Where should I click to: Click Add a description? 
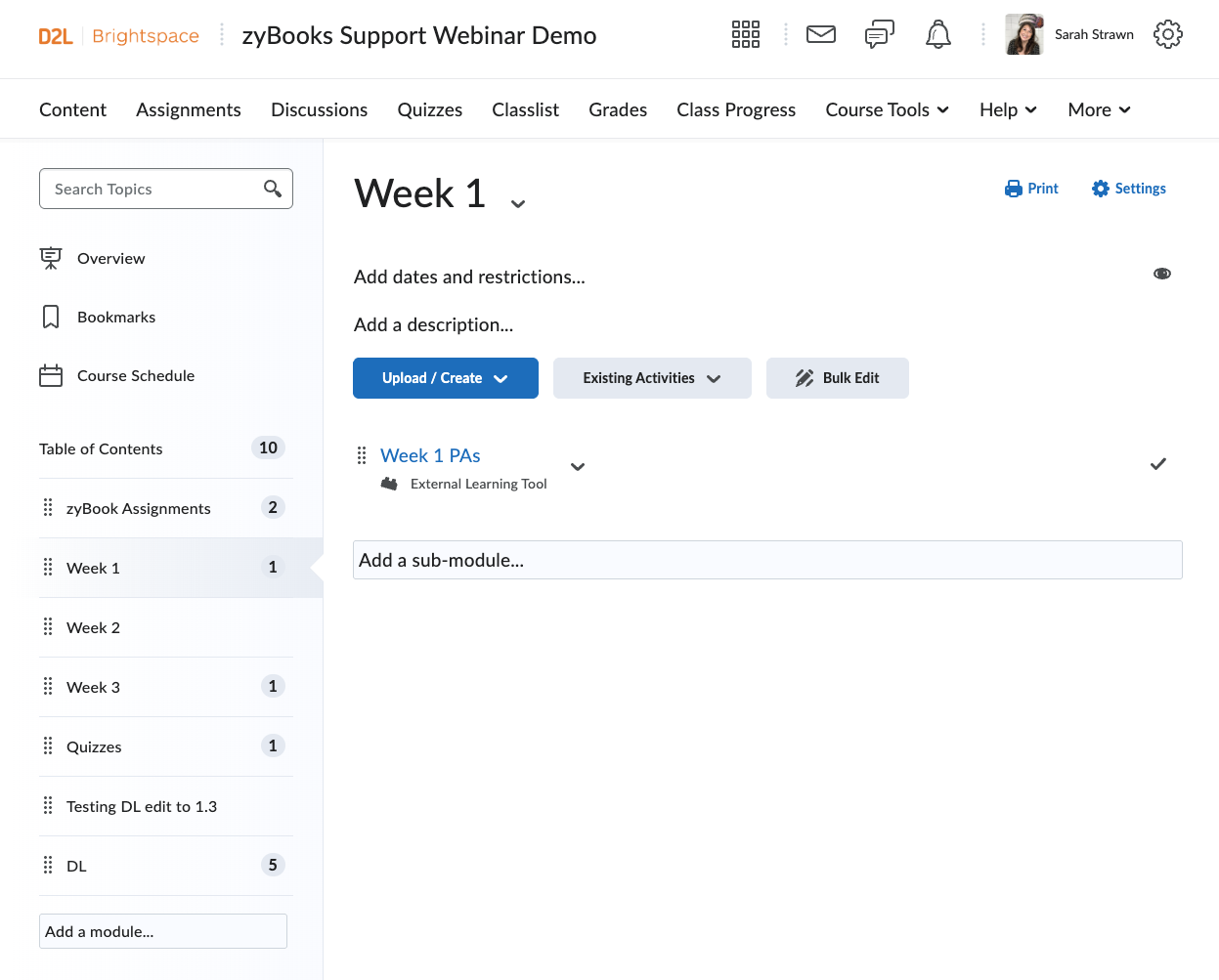(x=433, y=324)
